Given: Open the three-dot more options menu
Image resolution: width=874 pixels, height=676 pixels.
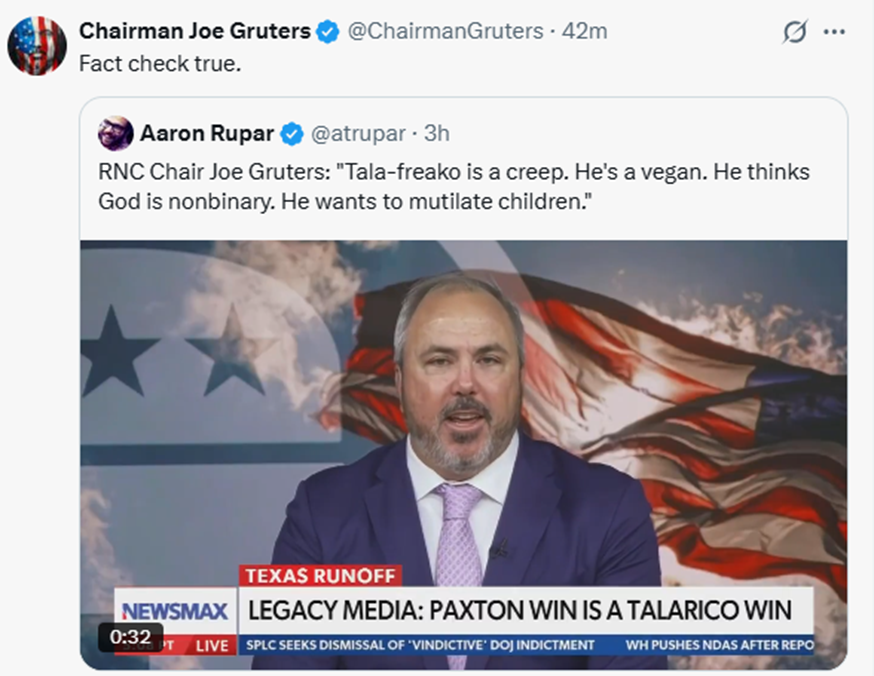Looking at the screenshot, I should pos(834,32).
